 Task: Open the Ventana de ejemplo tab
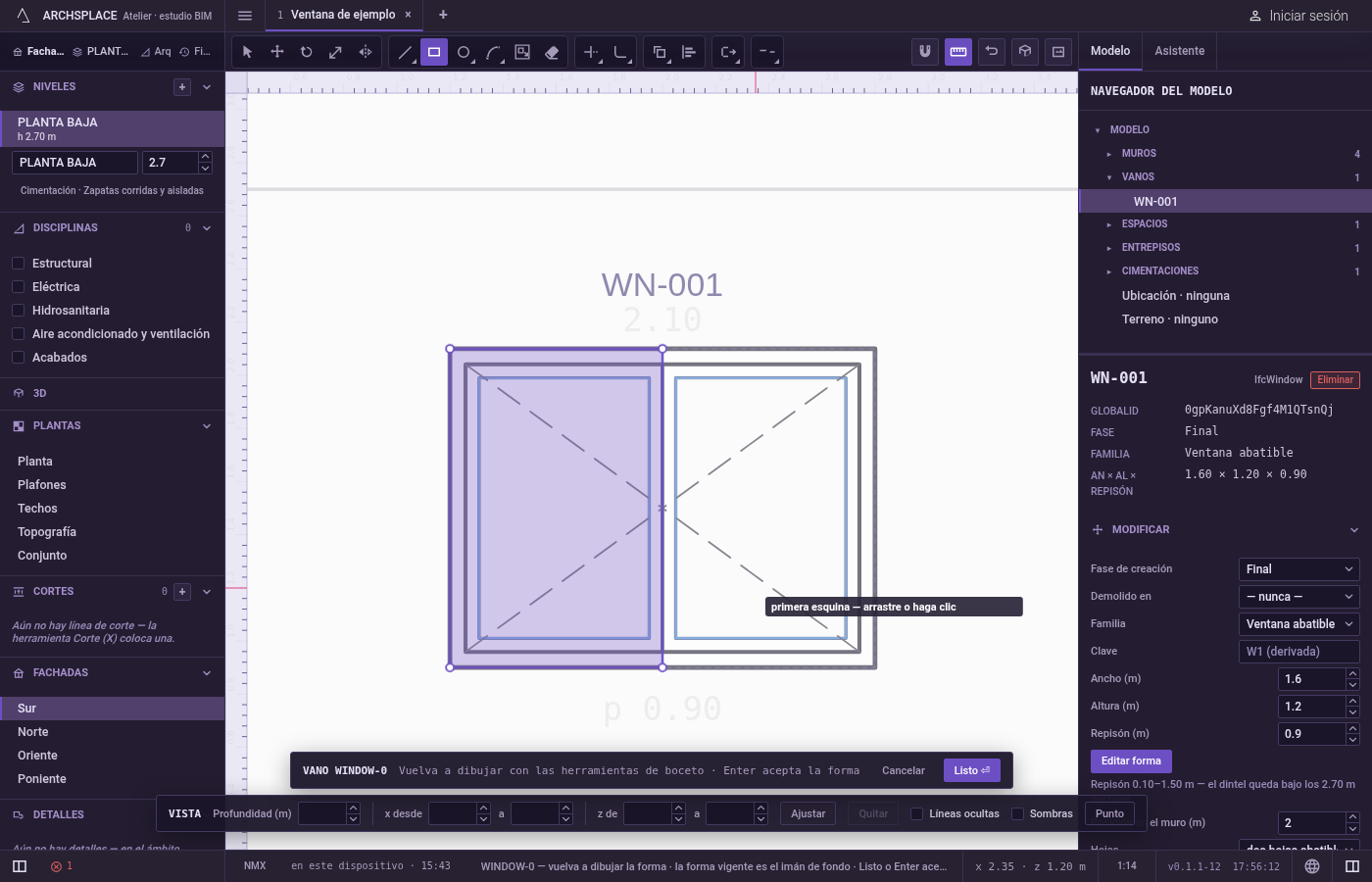[343, 15]
